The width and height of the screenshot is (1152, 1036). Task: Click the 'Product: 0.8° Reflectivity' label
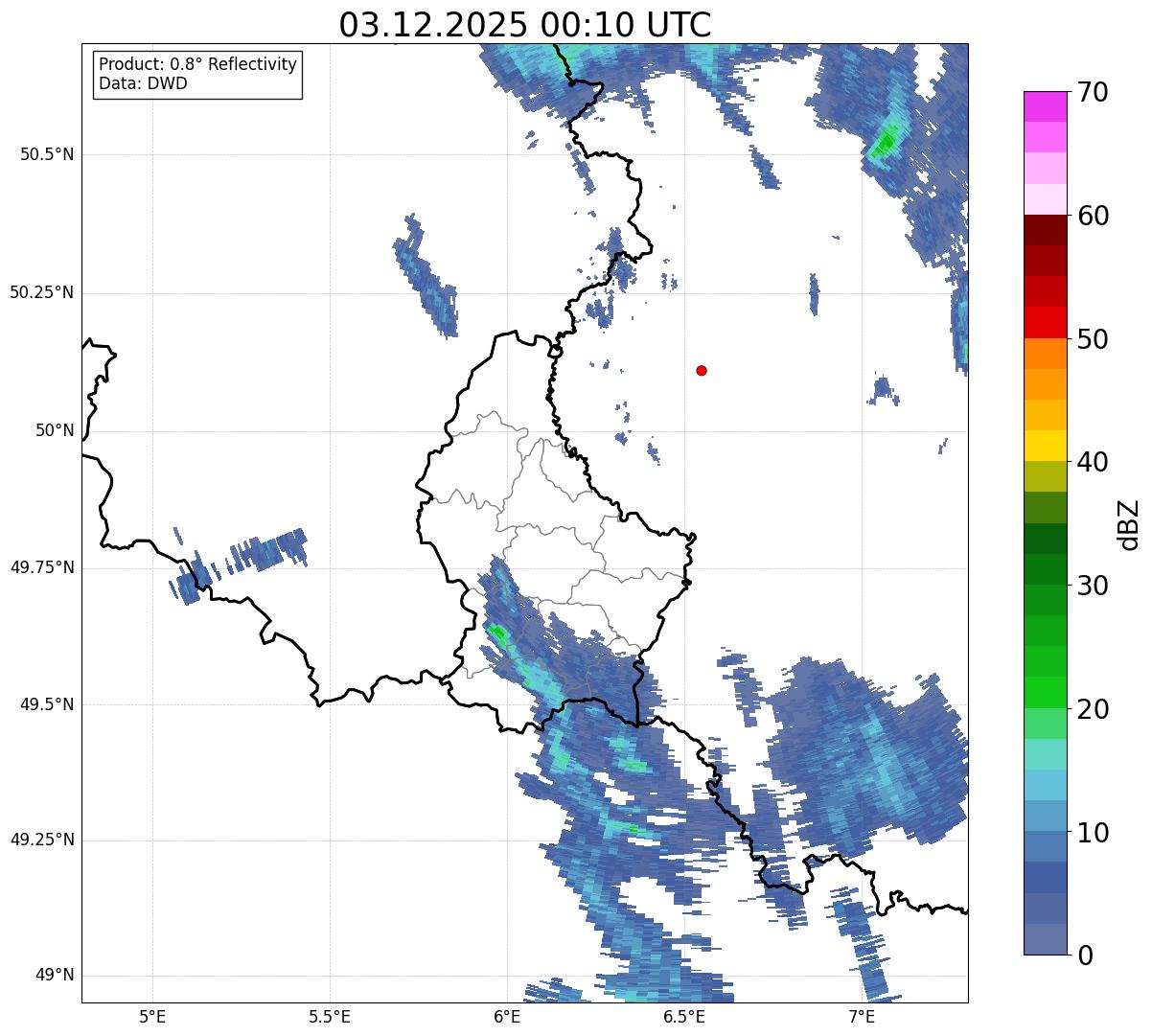click(198, 64)
